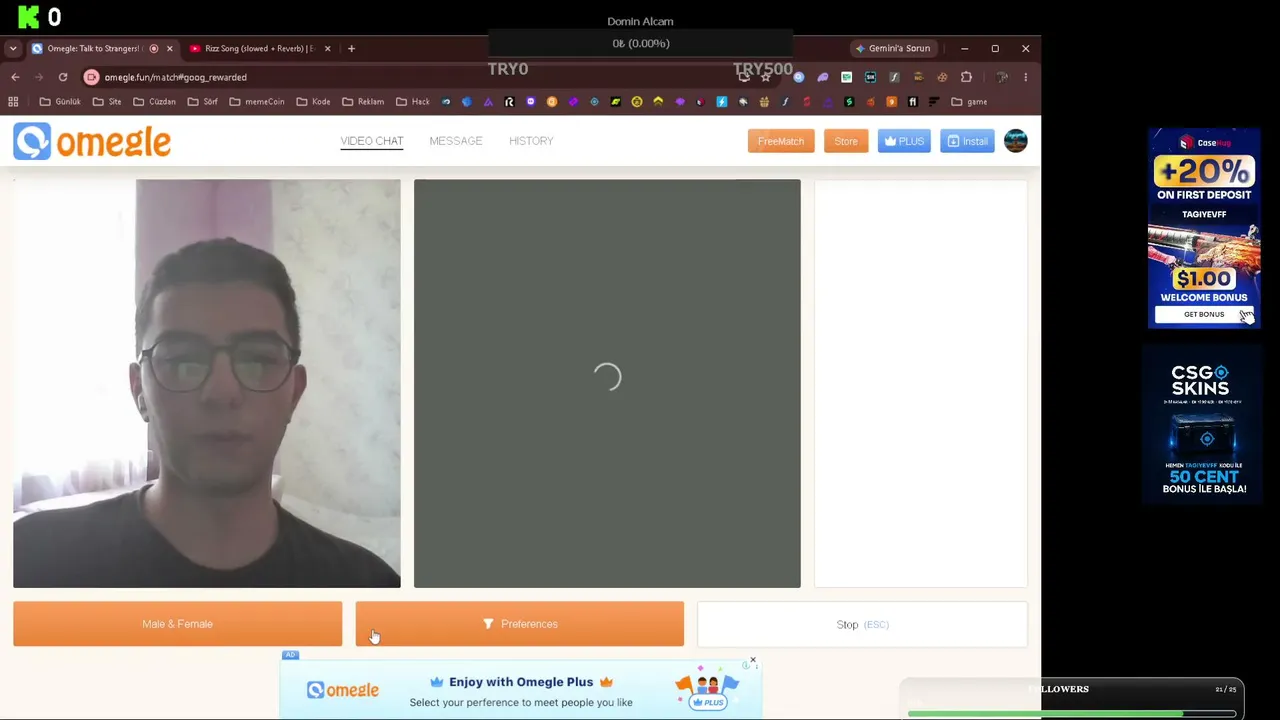The width and height of the screenshot is (1280, 720).
Task: Open the green S bookmark icon
Action: point(849,101)
